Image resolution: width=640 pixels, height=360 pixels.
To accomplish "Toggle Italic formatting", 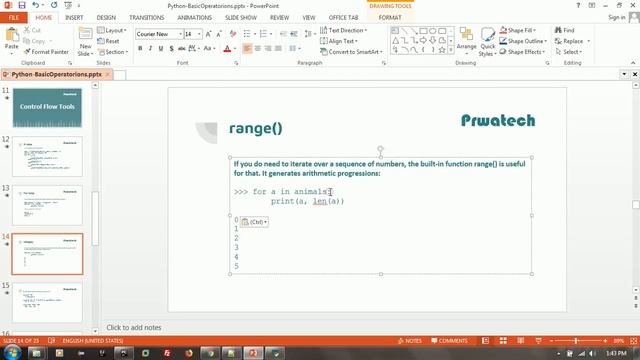I will pos(150,49).
